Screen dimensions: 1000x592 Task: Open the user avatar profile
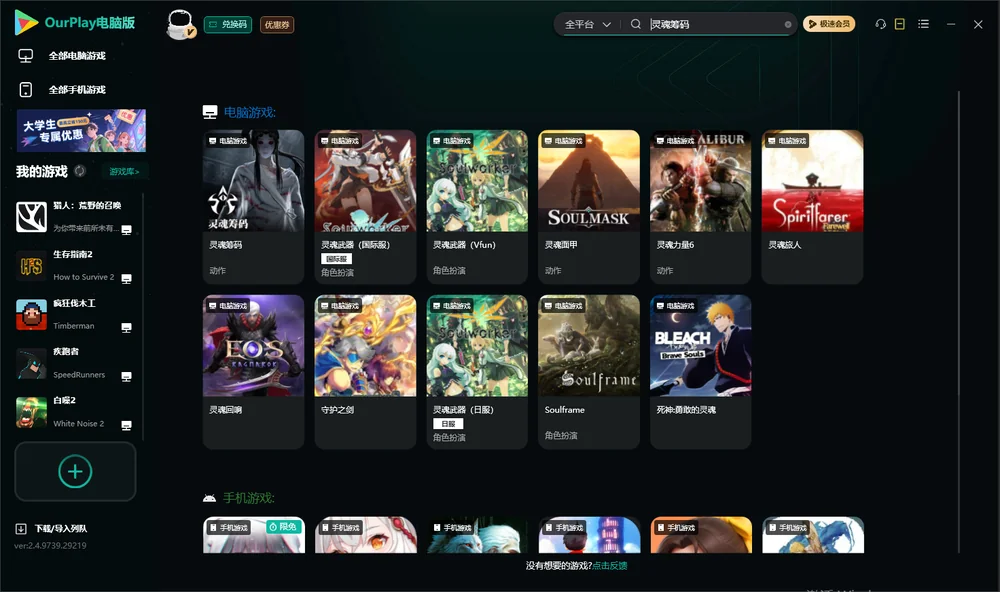pyautogui.click(x=180, y=24)
